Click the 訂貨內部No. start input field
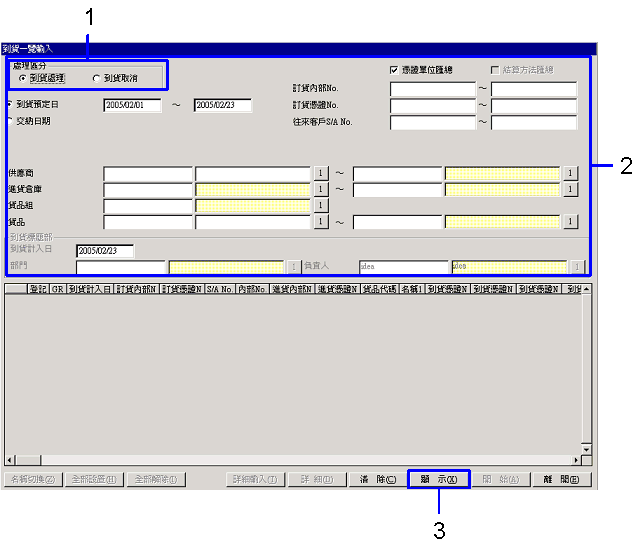 [432, 89]
